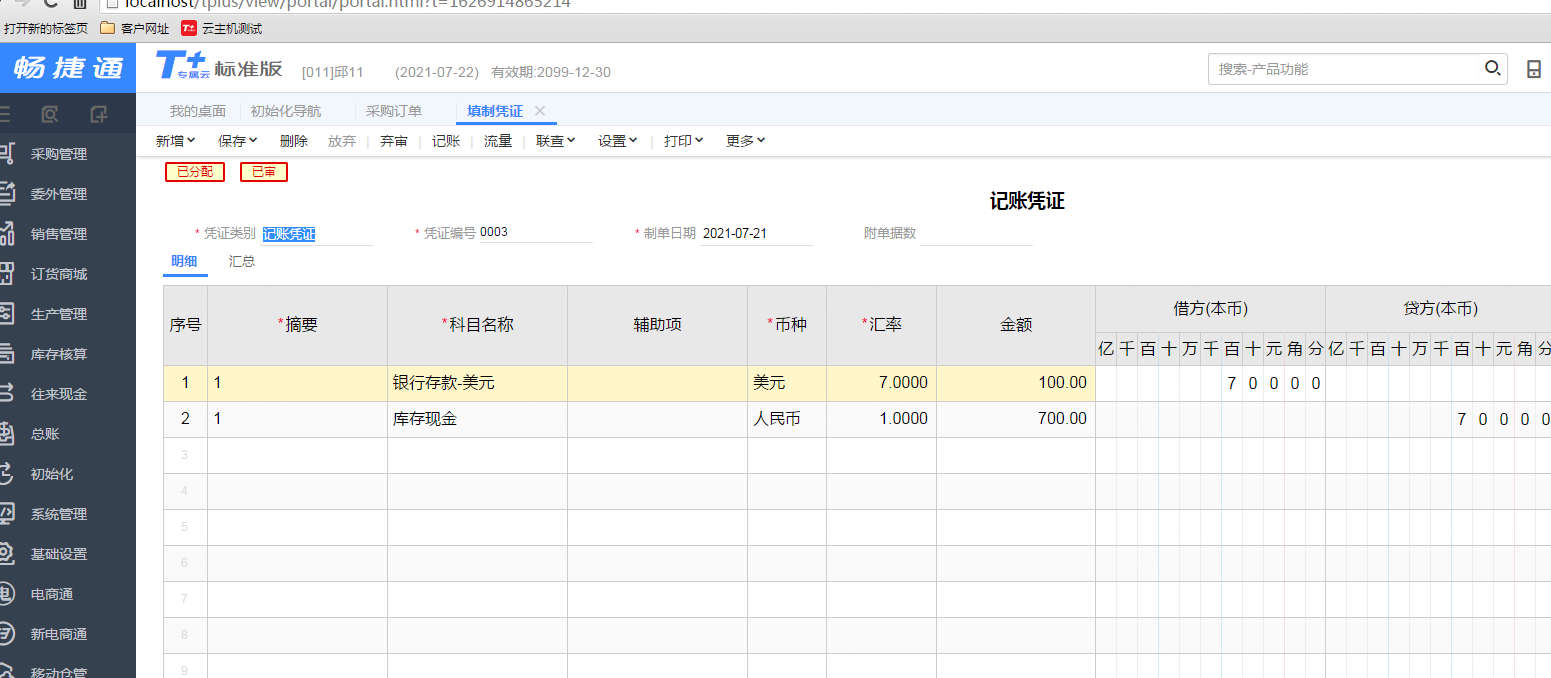Open the 客户网址 bookmark folder
Image resolution: width=1551 pixels, height=678 pixels.
(135, 29)
